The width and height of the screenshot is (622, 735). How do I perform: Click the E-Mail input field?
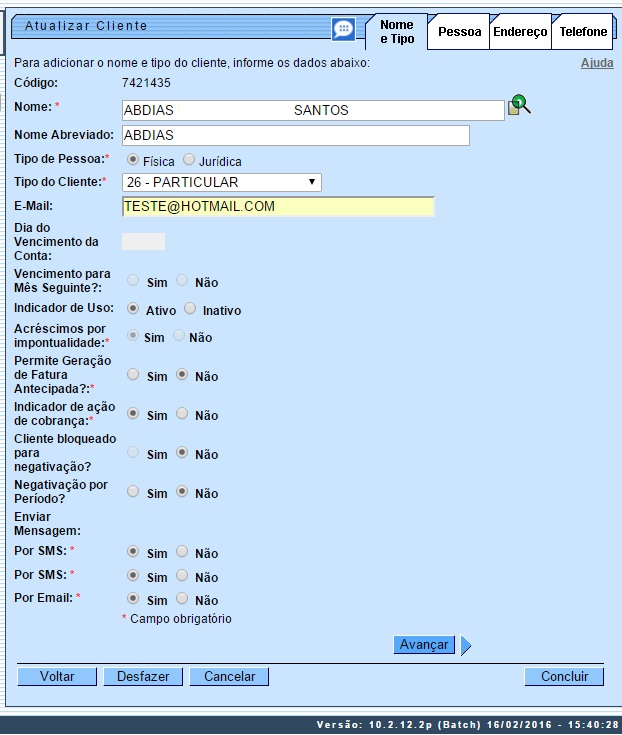point(278,207)
